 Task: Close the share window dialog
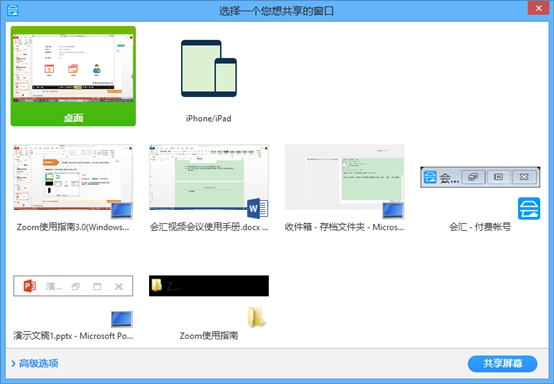click(x=538, y=8)
